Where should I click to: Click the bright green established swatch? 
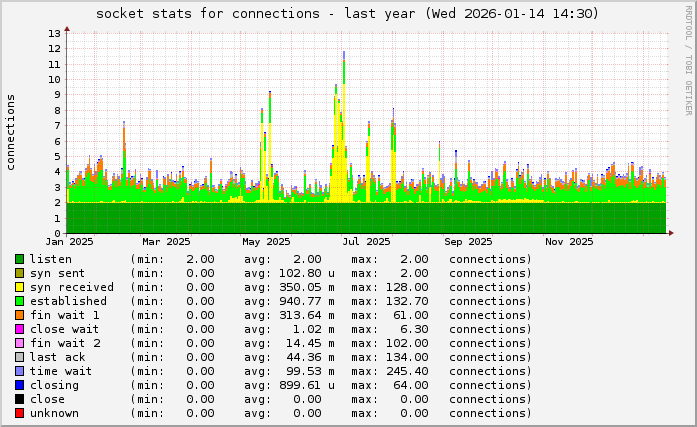click(x=19, y=301)
